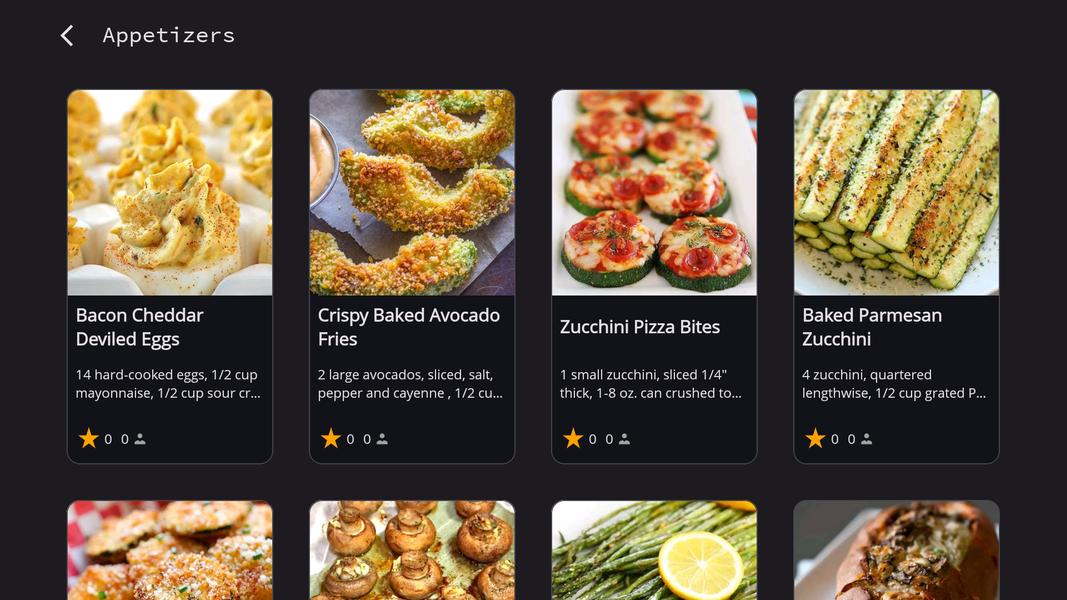Open the Bacon Cheddar Deviled Eggs photo
The width and height of the screenshot is (1067, 600).
pyautogui.click(x=170, y=193)
